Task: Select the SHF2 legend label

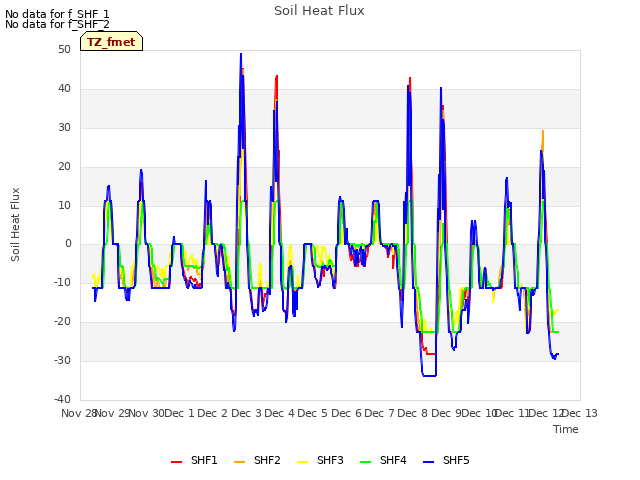Action: click(267, 460)
